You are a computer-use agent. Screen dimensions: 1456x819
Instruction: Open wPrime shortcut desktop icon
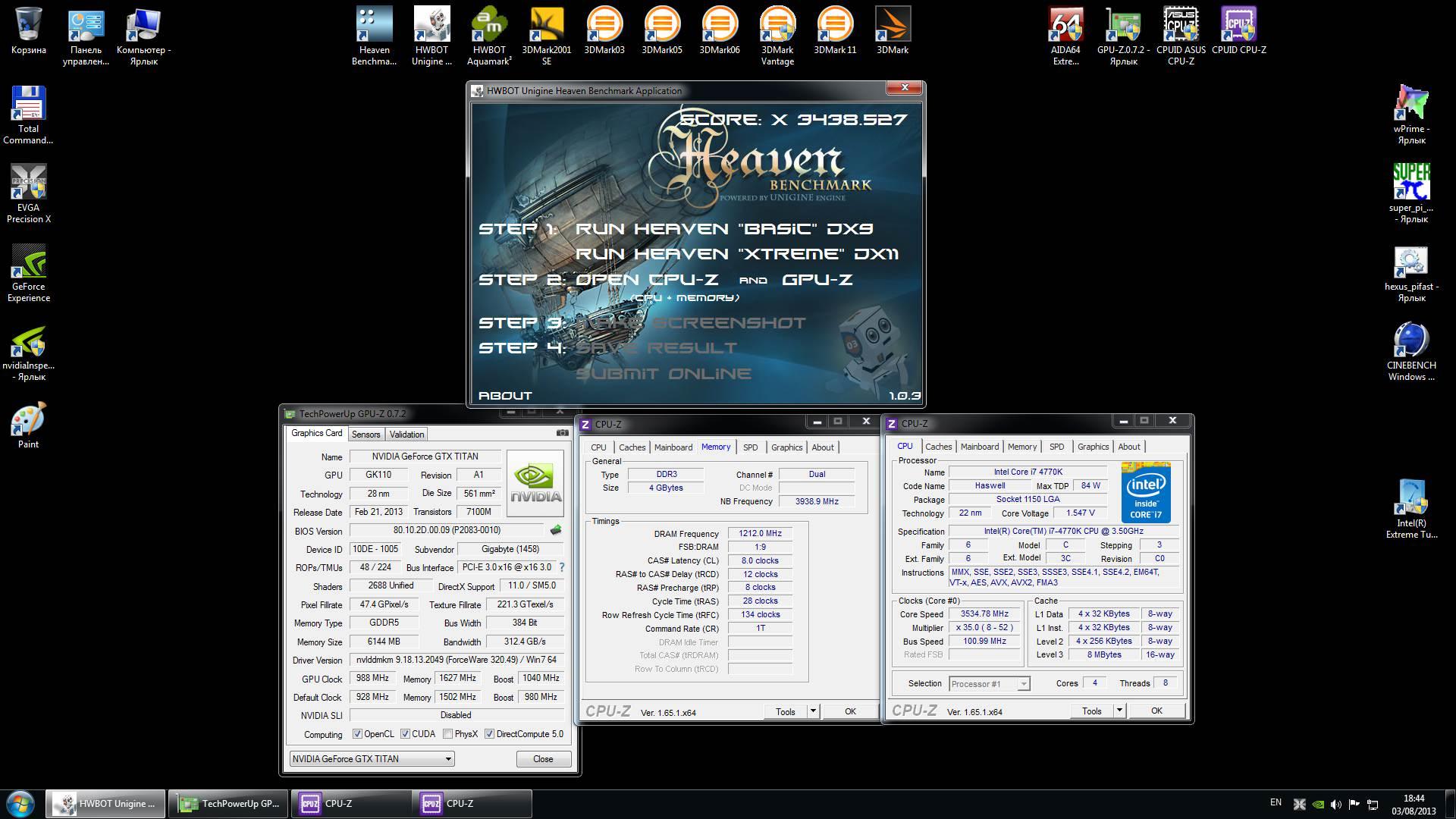coord(1411,115)
